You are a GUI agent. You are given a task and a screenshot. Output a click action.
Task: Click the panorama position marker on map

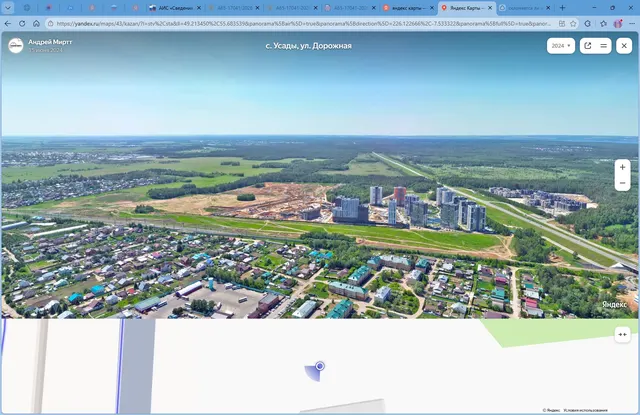tap(320, 366)
